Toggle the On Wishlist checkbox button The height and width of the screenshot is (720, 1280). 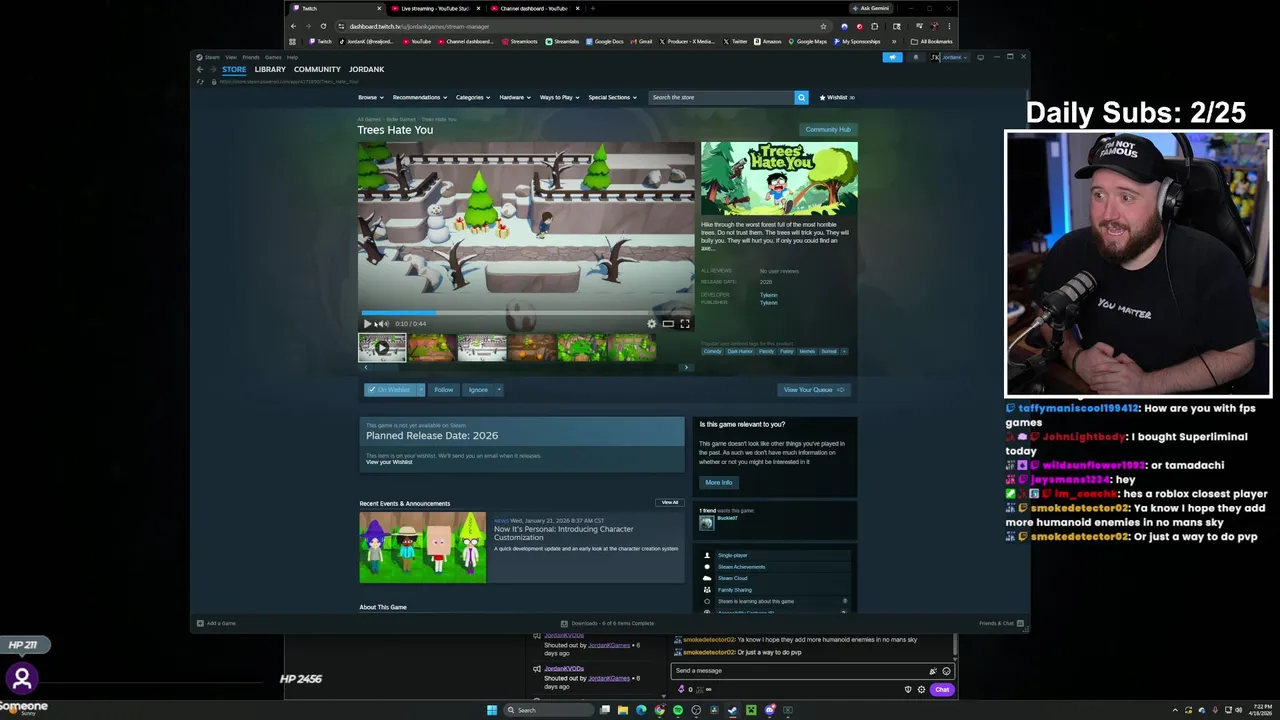389,390
